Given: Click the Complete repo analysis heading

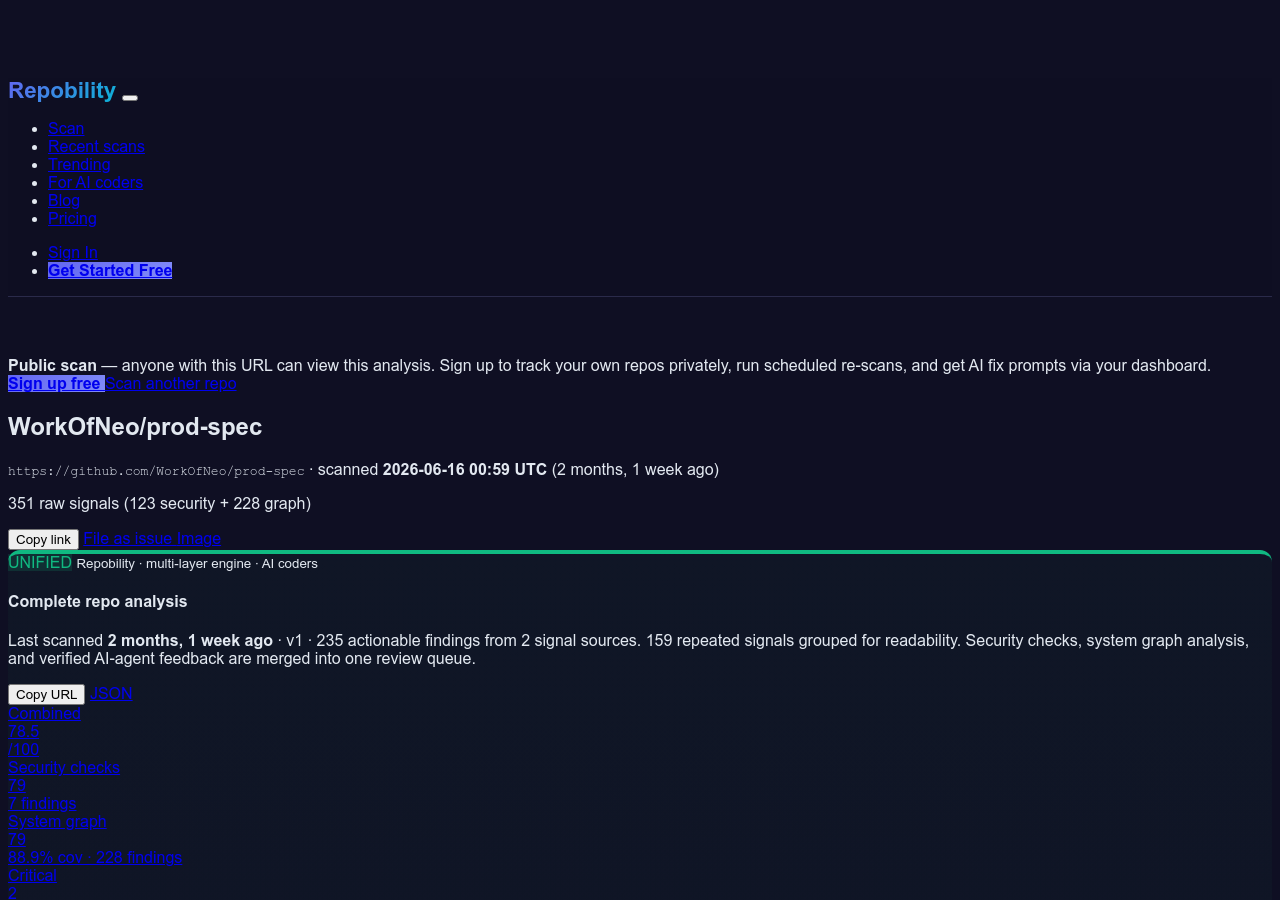Looking at the screenshot, I should (x=98, y=601).
